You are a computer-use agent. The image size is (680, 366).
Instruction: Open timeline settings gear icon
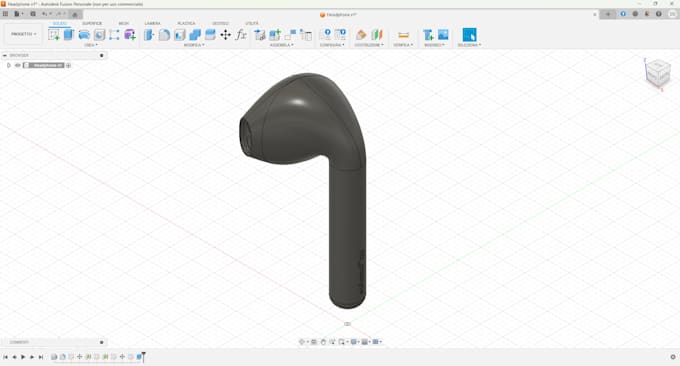pos(673,357)
